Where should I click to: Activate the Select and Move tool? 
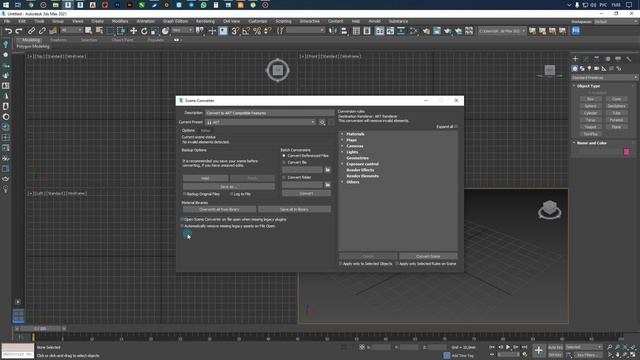133,31
